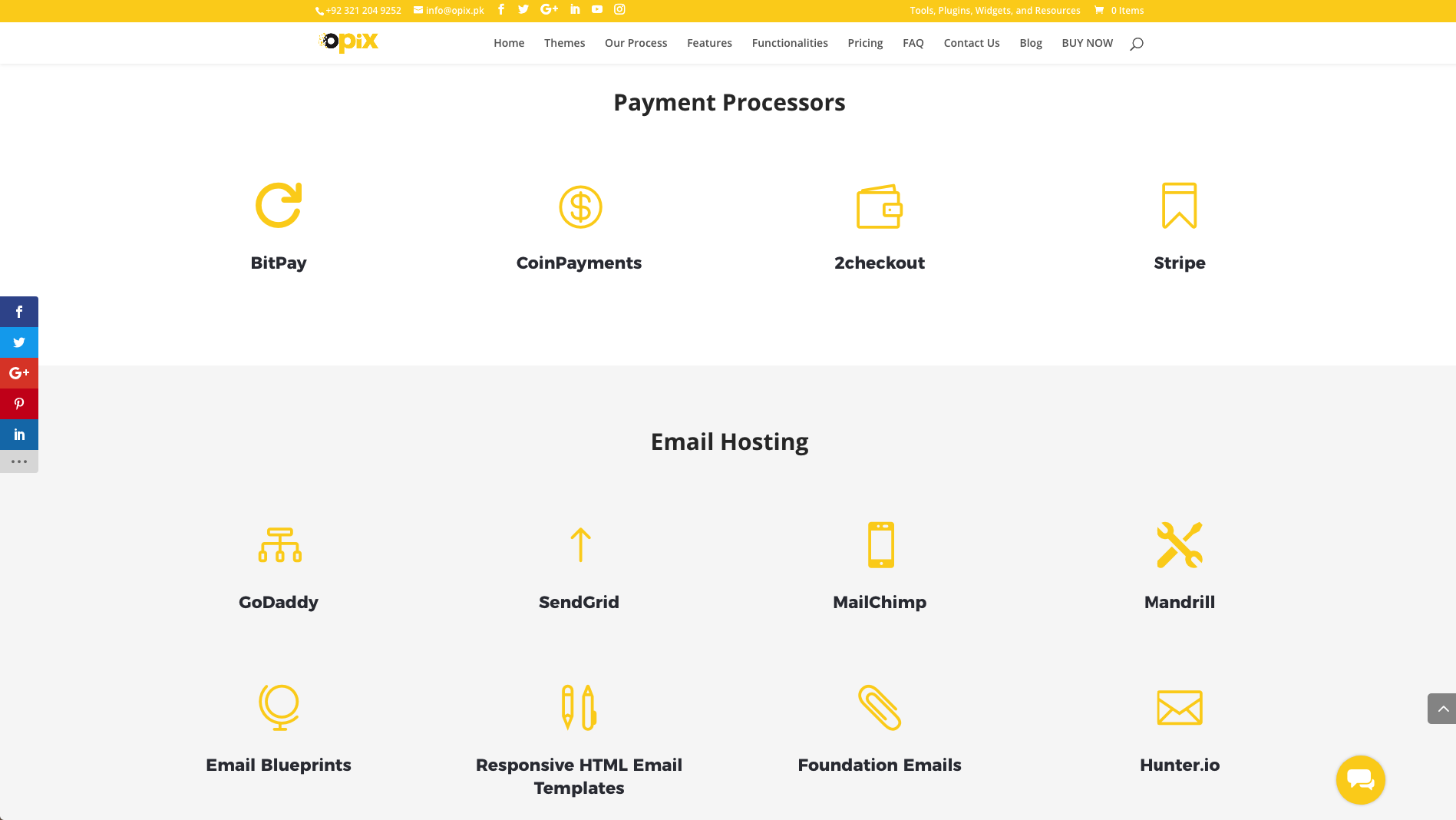Open Pricing menu item

(x=866, y=43)
